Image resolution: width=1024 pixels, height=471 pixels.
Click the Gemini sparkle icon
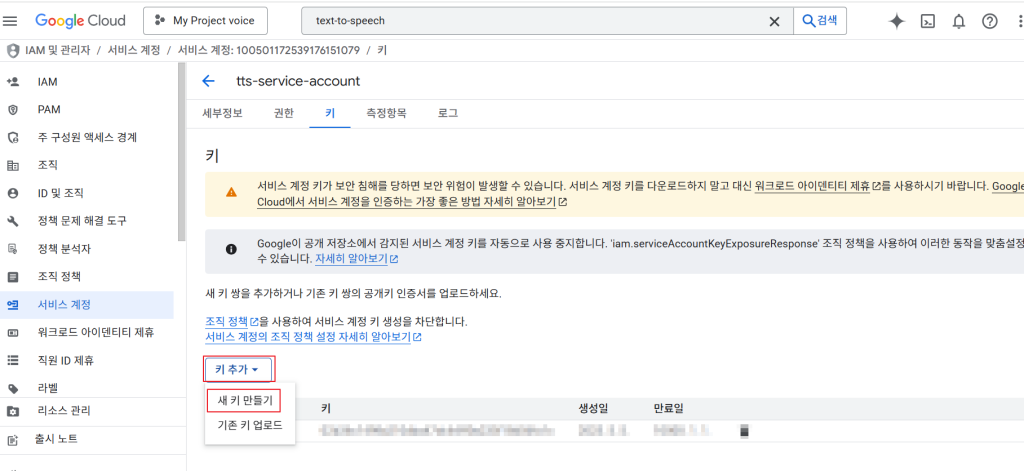(897, 21)
